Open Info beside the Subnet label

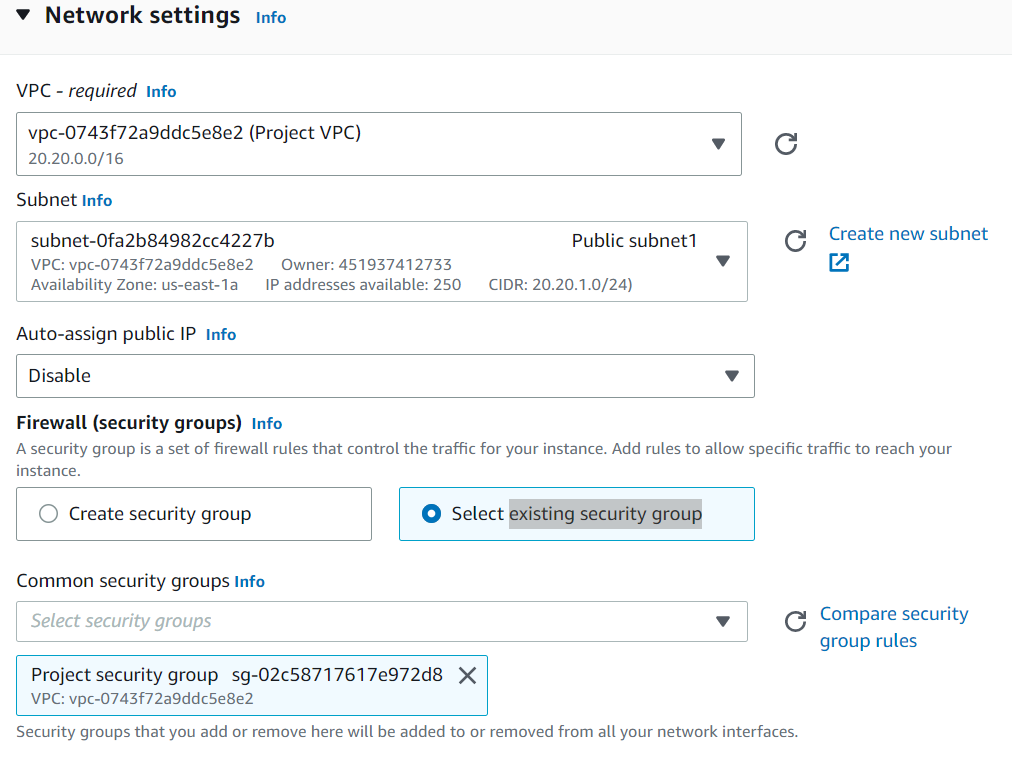point(97,200)
